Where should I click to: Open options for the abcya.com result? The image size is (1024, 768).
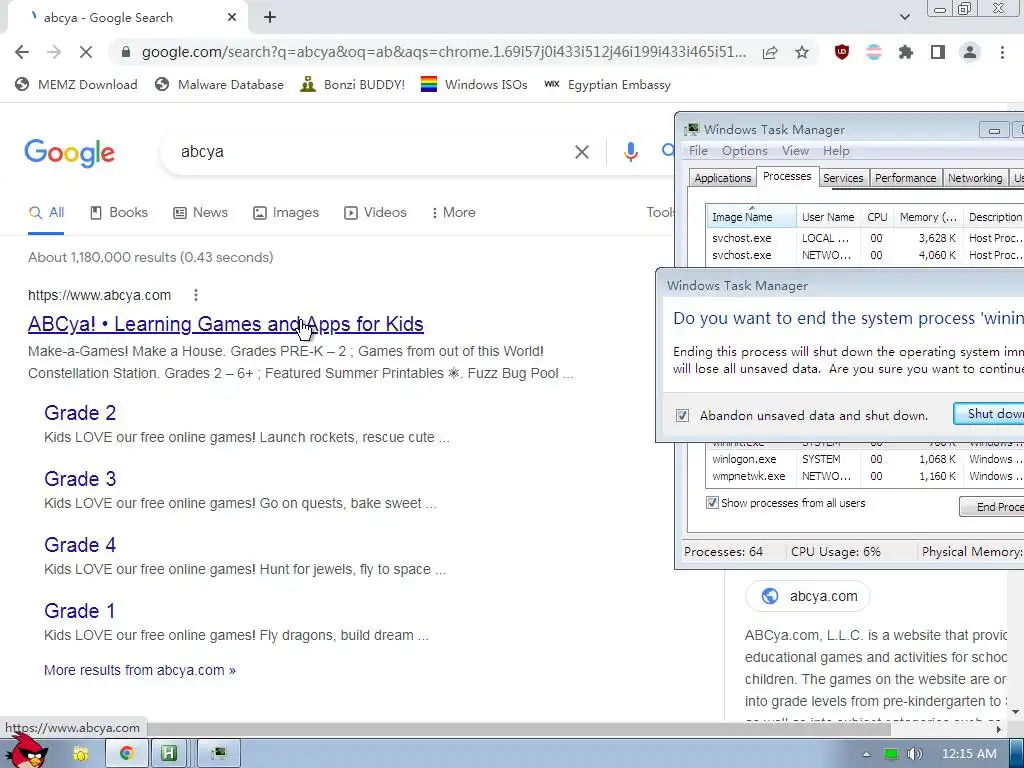[196, 295]
